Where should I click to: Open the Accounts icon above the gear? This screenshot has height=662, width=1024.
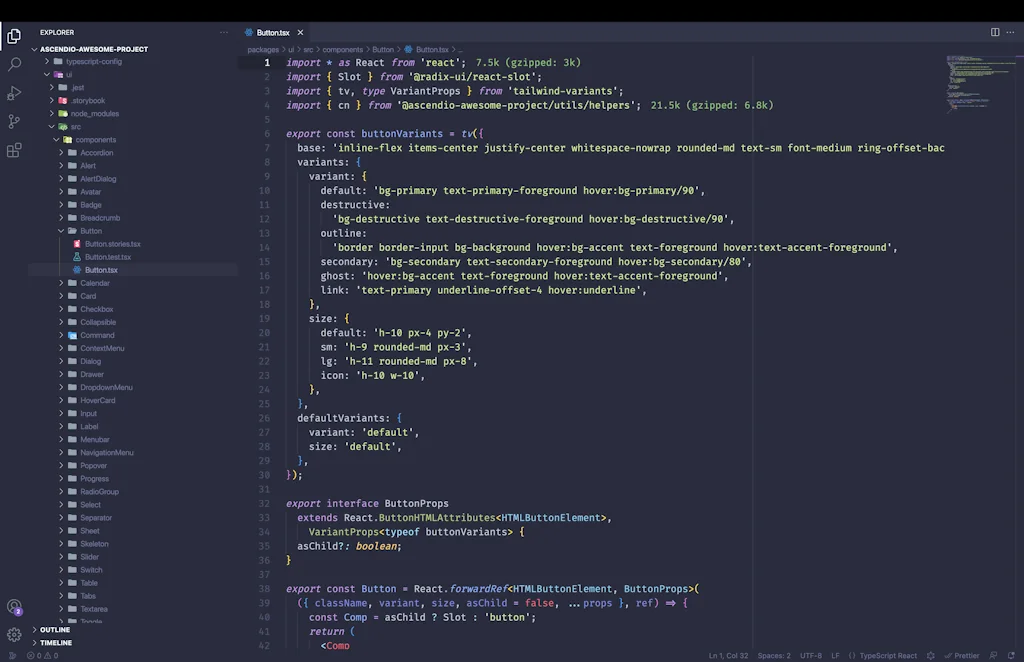[x=13, y=603]
